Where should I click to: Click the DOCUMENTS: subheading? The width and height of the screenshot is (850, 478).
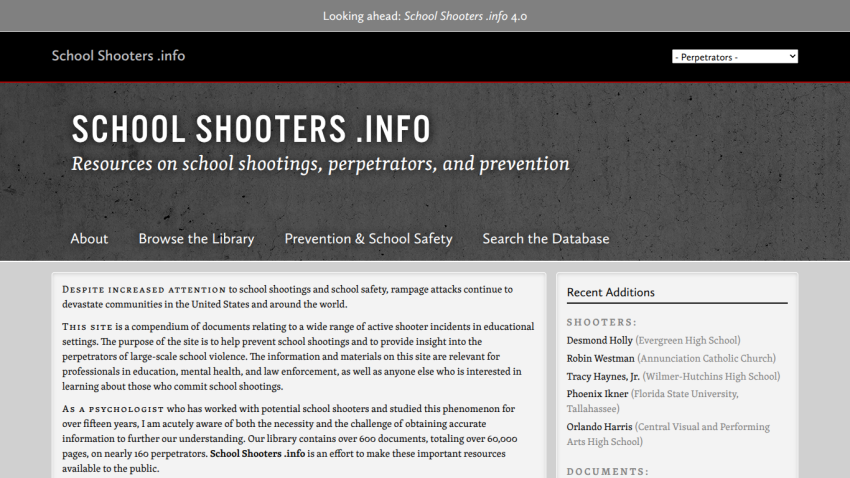tap(608, 471)
